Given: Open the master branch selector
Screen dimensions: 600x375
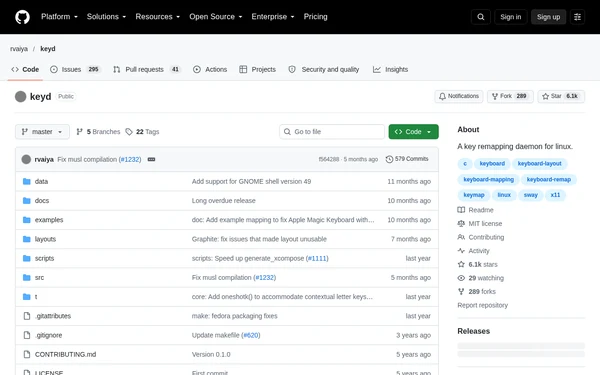Looking at the screenshot, I should pyautogui.click(x=42, y=132).
